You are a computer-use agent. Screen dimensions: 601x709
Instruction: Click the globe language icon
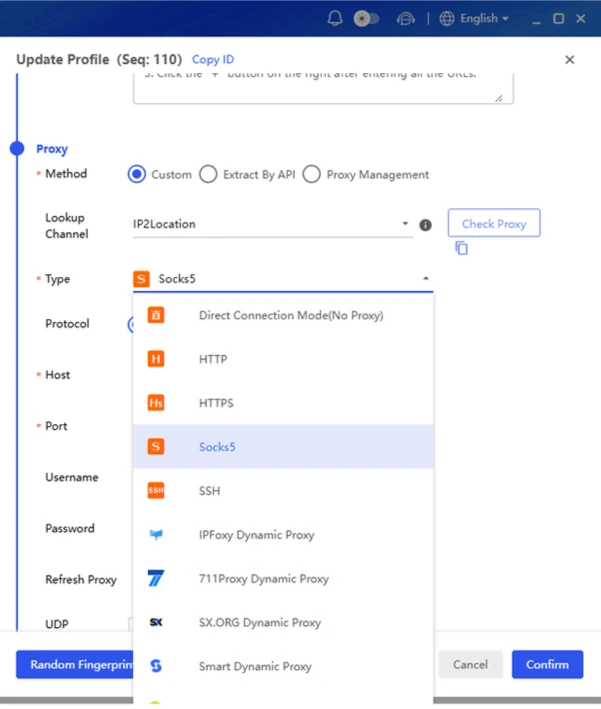click(447, 19)
